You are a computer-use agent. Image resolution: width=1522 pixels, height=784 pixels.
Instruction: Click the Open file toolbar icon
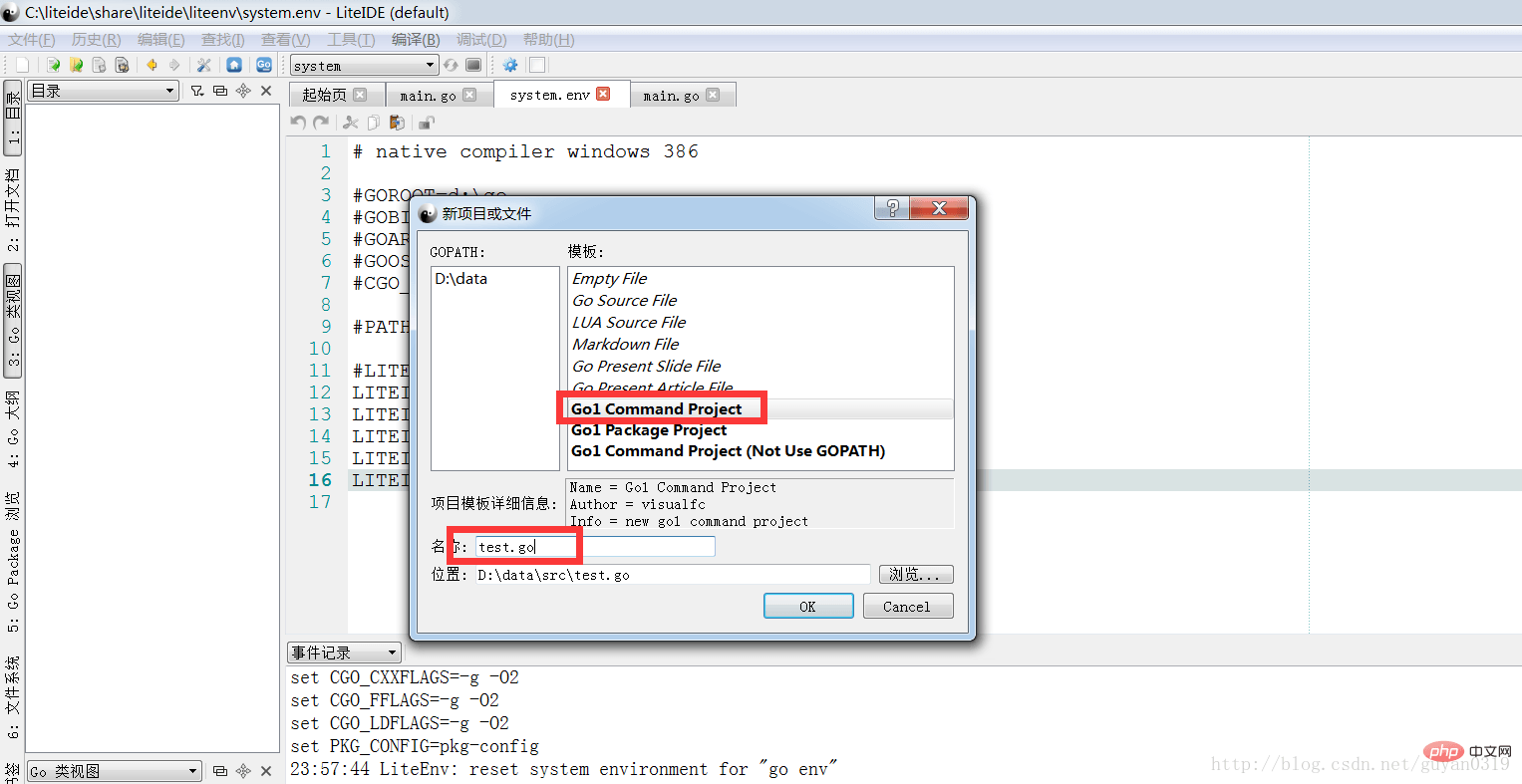pos(53,65)
